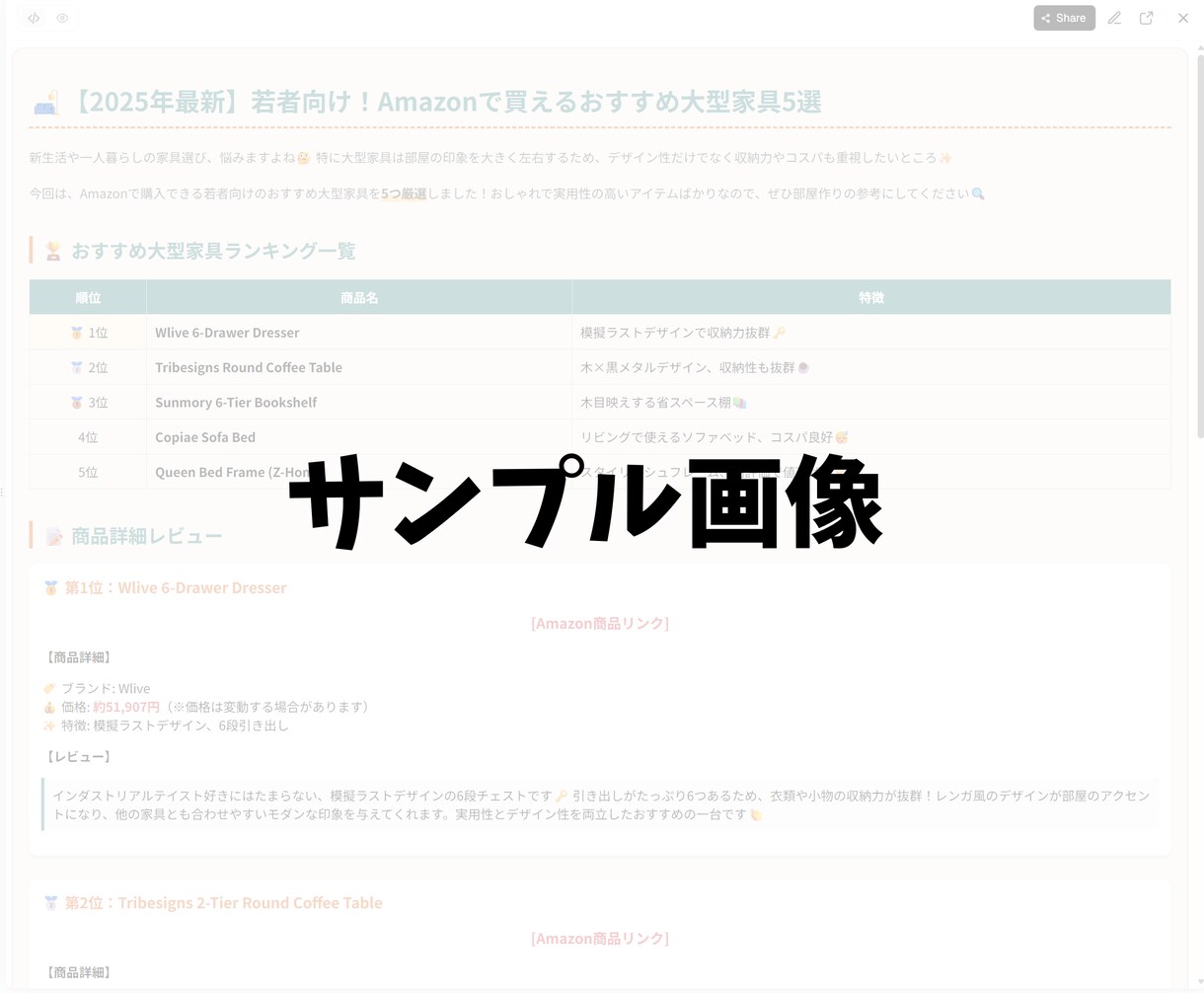Screen dimensions: 1204x993
Task: Select Tribesigns Round Coffee Table cell
Action: tap(359, 367)
